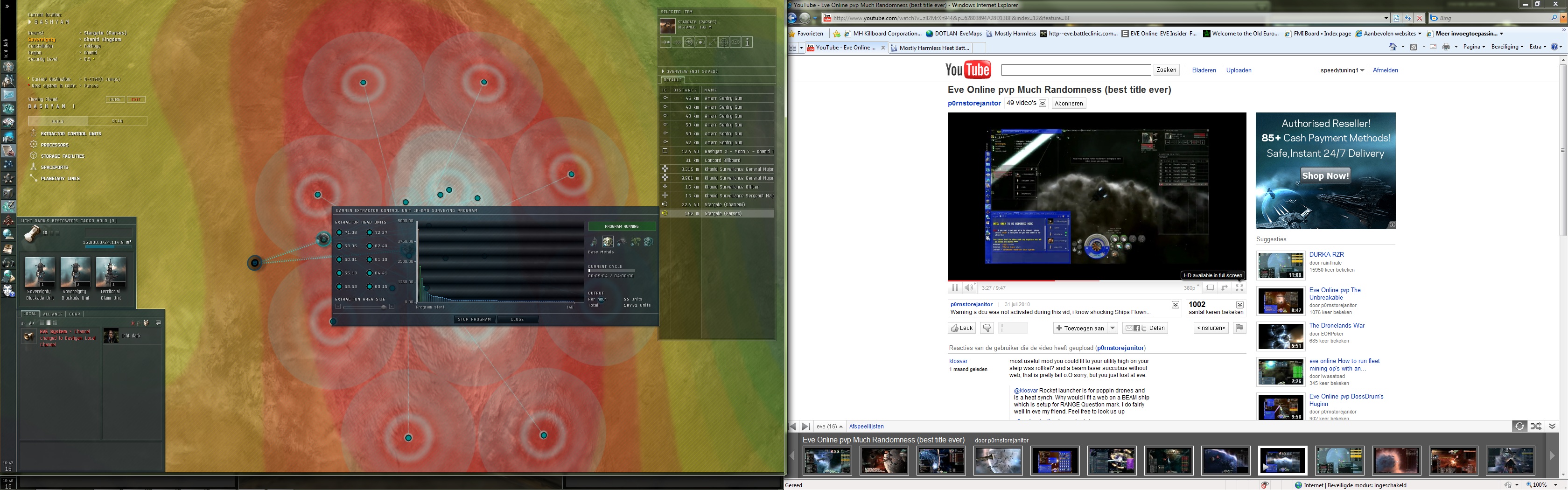
Task: Open DOTLAN EveMaps favorites bar link
Action: click(x=954, y=34)
